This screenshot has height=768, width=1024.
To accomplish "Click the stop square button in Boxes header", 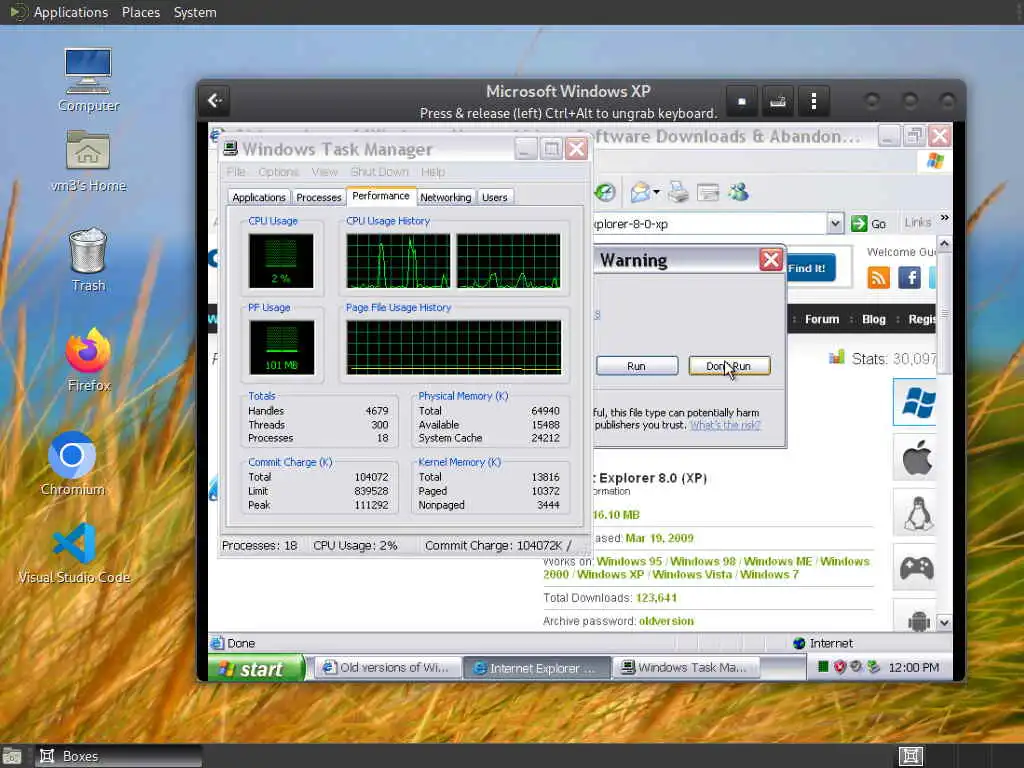I will 741,101.
